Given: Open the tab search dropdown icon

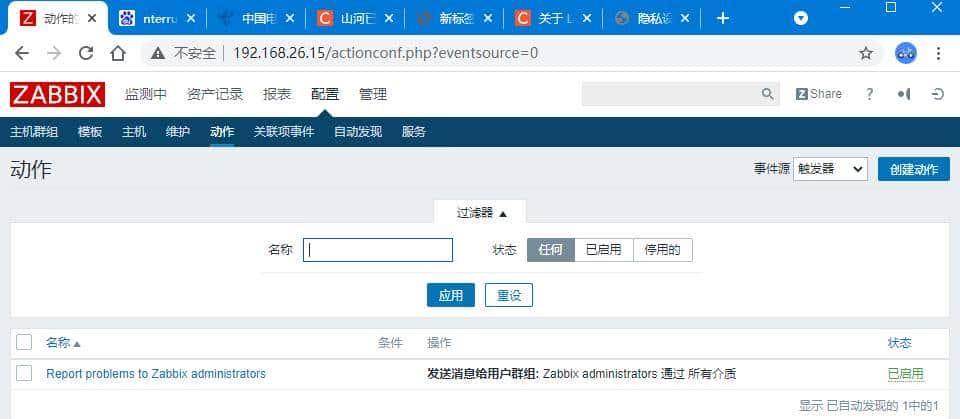Looking at the screenshot, I should click(x=801, y=18).
